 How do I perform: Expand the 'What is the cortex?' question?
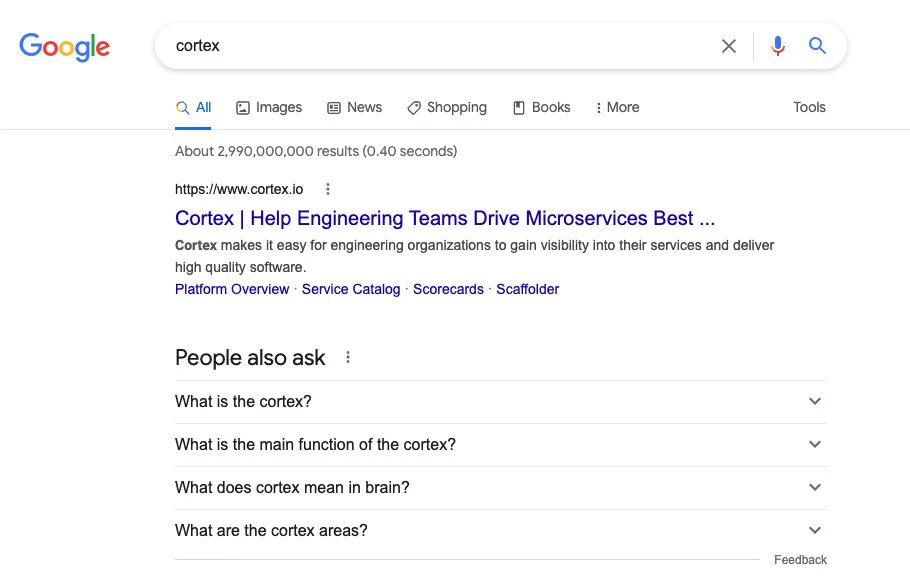[501, 402]
